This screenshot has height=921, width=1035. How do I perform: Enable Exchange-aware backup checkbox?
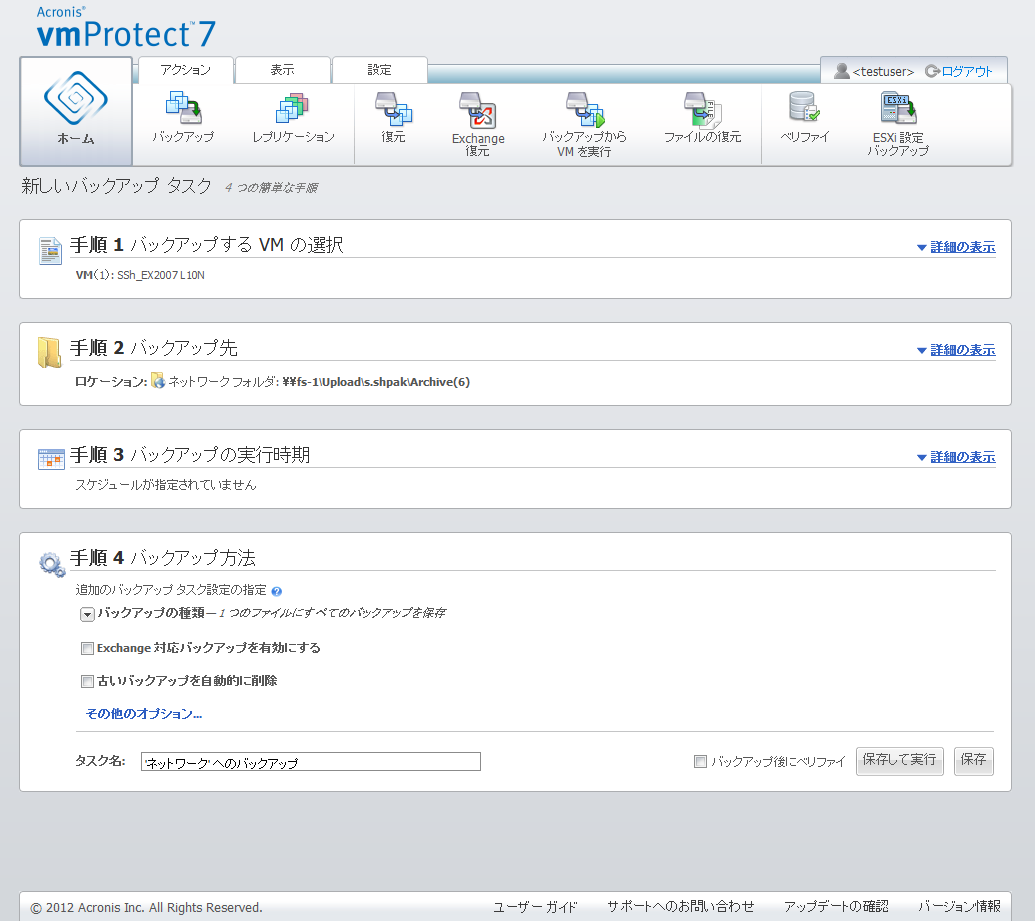pos(87,648)
